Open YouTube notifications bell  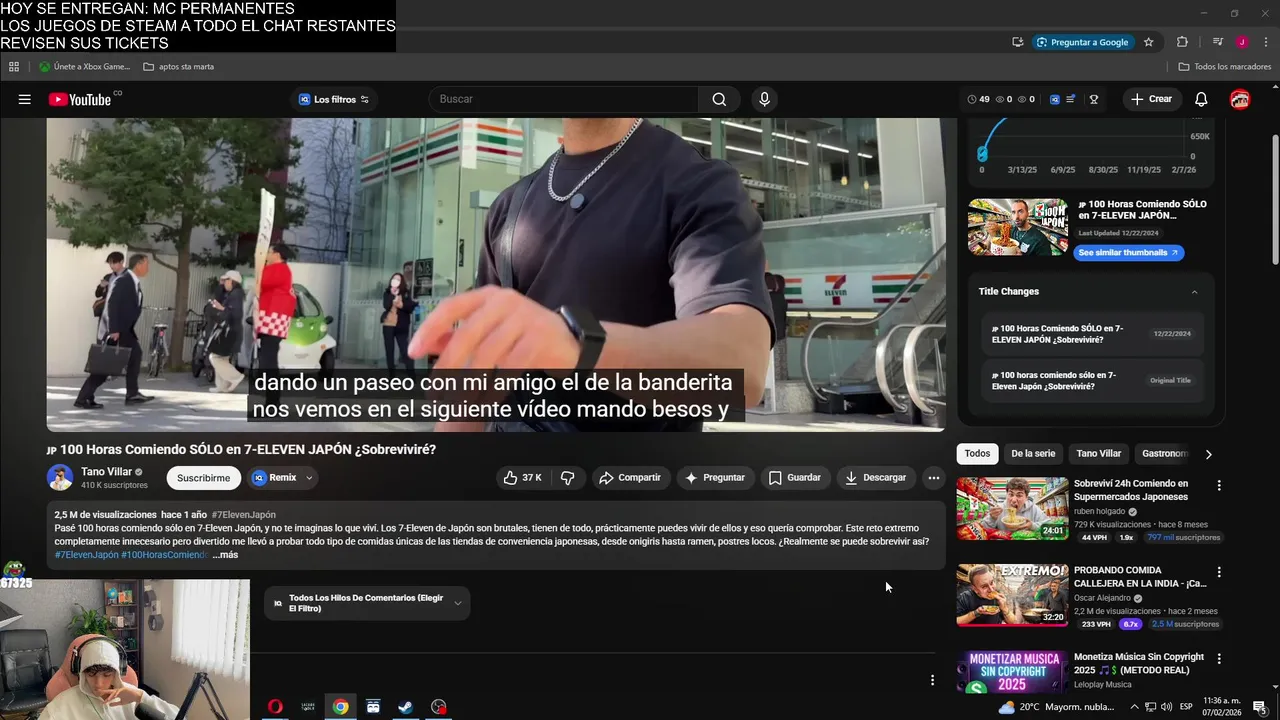coord(1201,99)
